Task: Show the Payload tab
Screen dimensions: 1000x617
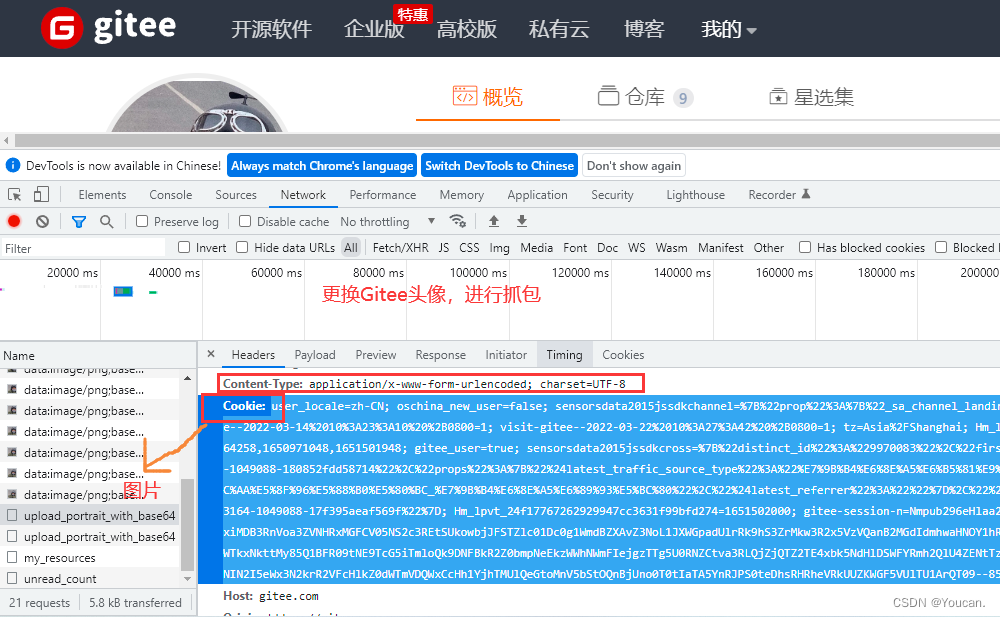Action: (x=315, y=355)
